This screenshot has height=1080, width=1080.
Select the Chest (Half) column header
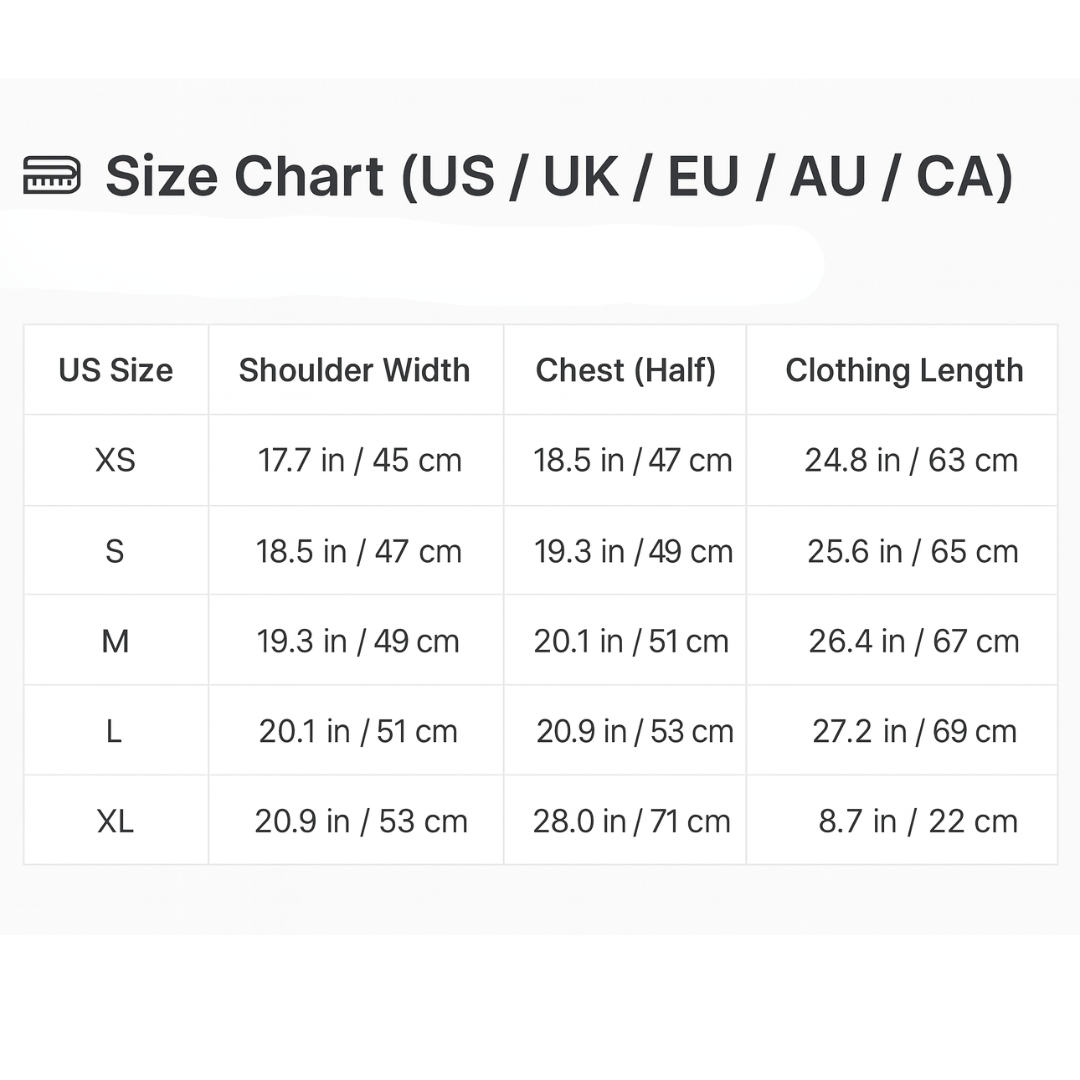coord(626,370)
